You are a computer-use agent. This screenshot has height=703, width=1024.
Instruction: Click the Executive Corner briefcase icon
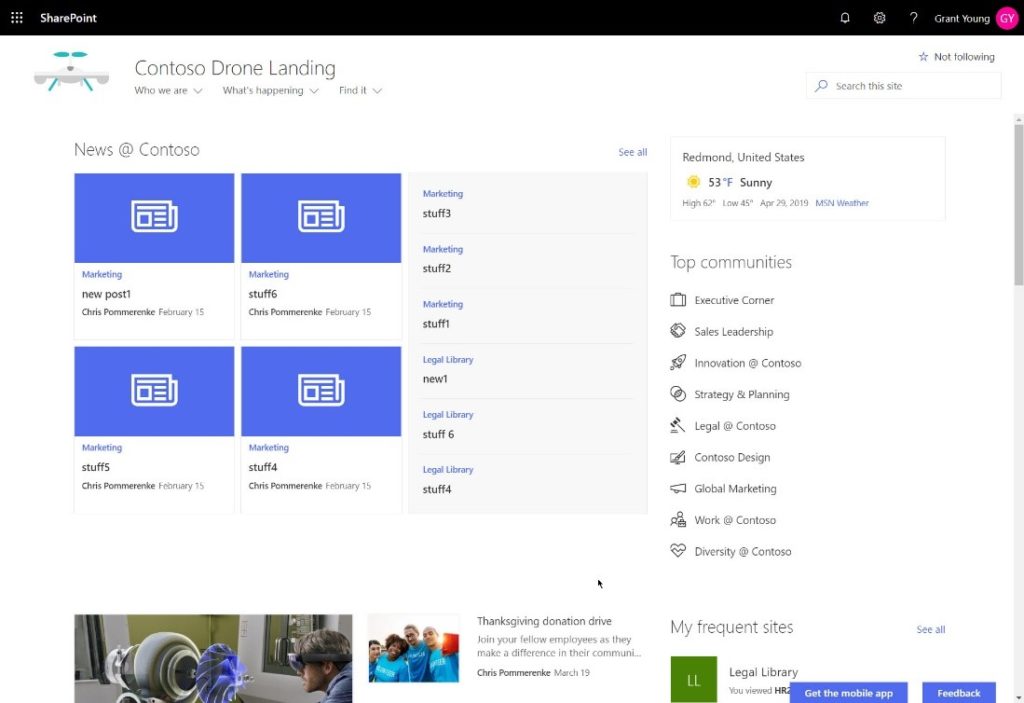tap(678, 300)
